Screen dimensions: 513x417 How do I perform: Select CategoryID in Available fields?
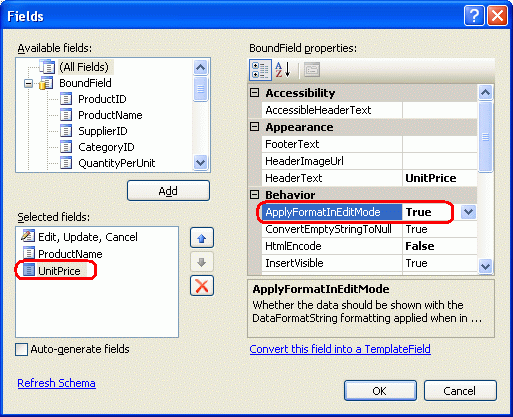pos(106,147)
